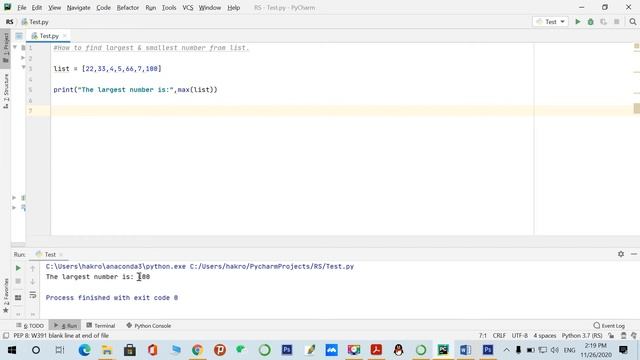Open the UTF-8 file encoding selector
The width and height of the screenshot is (640, 360).
tap(520, 336)
